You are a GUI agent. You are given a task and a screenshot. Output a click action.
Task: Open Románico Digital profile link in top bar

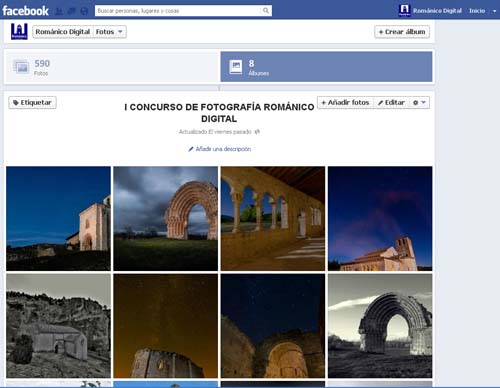437,11
